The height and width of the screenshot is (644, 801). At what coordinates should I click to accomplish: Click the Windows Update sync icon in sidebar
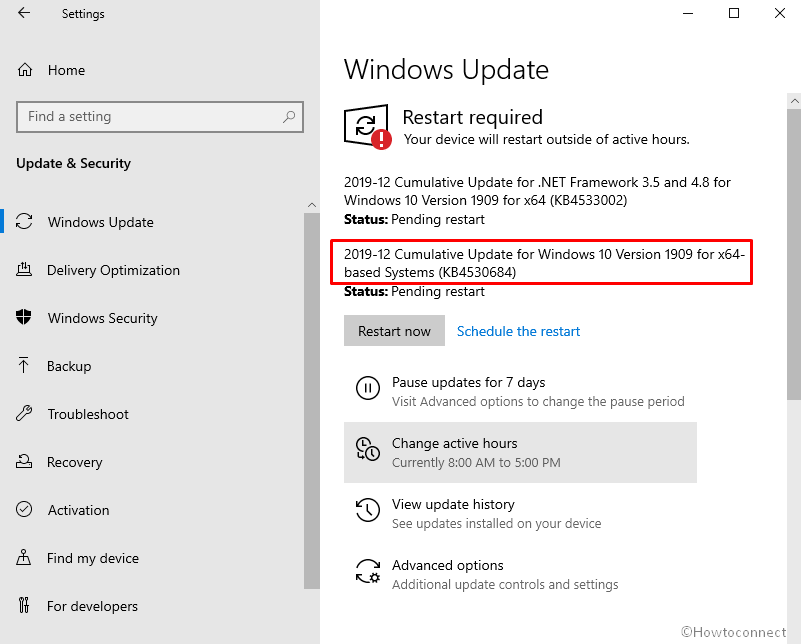tap(24, 221)
